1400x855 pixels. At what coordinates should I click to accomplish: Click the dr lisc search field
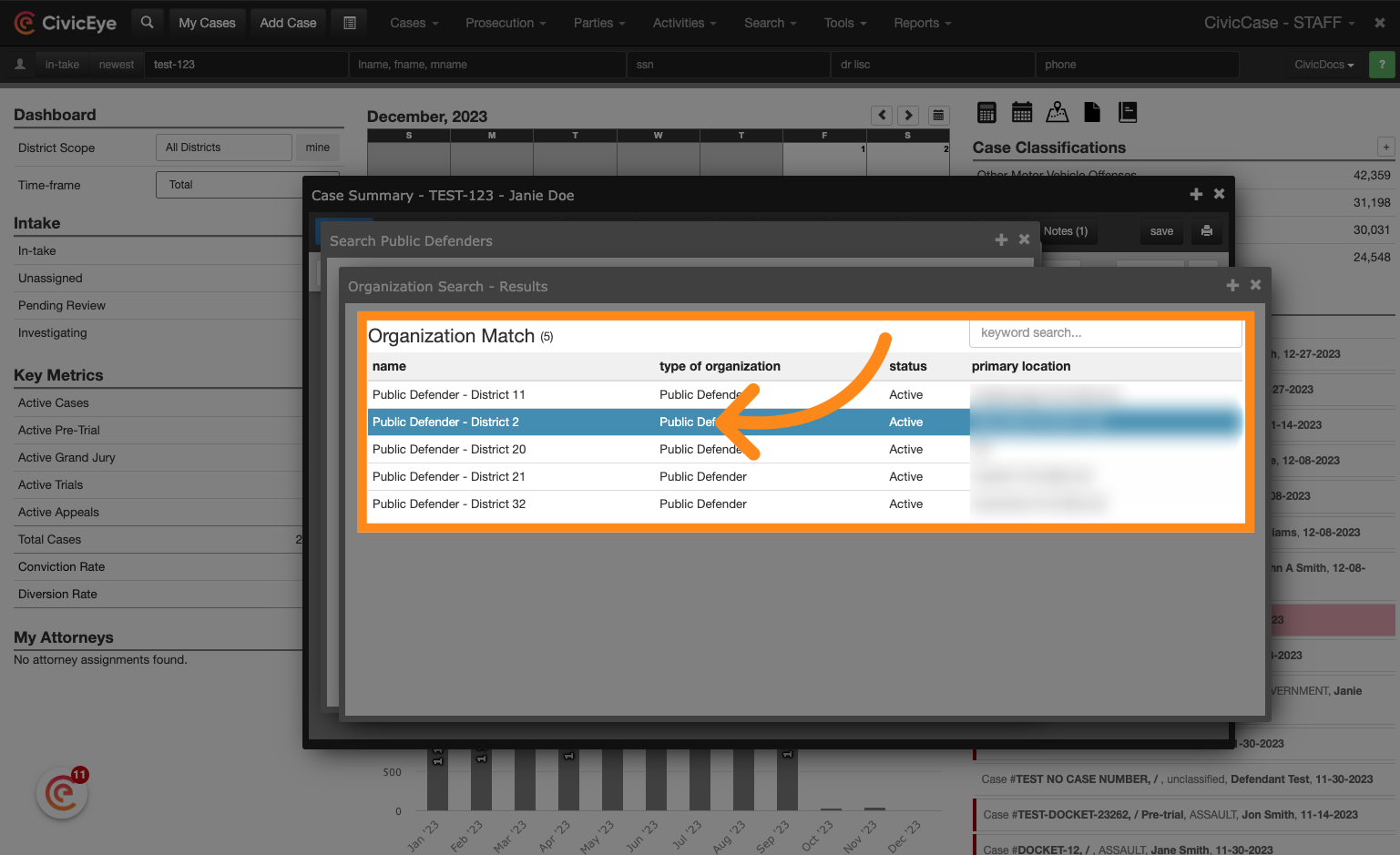coord(933,65)
